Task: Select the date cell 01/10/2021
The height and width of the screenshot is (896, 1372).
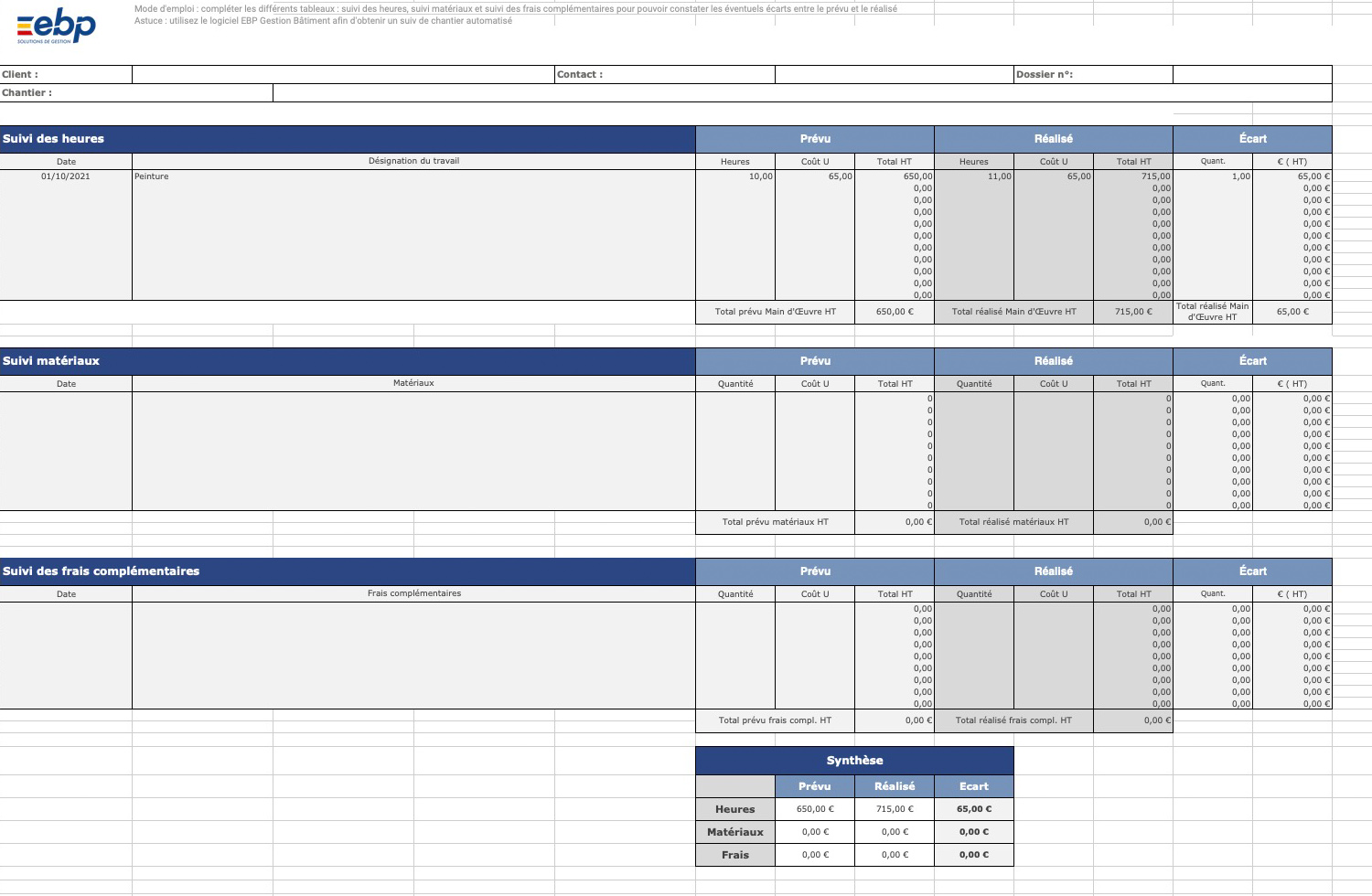Action: (x=66, y=176)
